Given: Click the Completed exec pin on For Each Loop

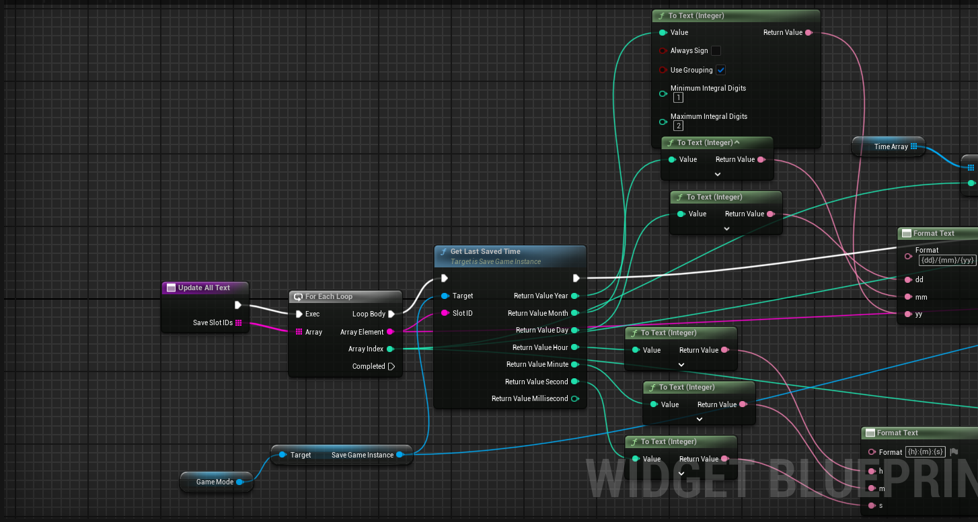Looking at the screenshot, I should pos(391,366).
